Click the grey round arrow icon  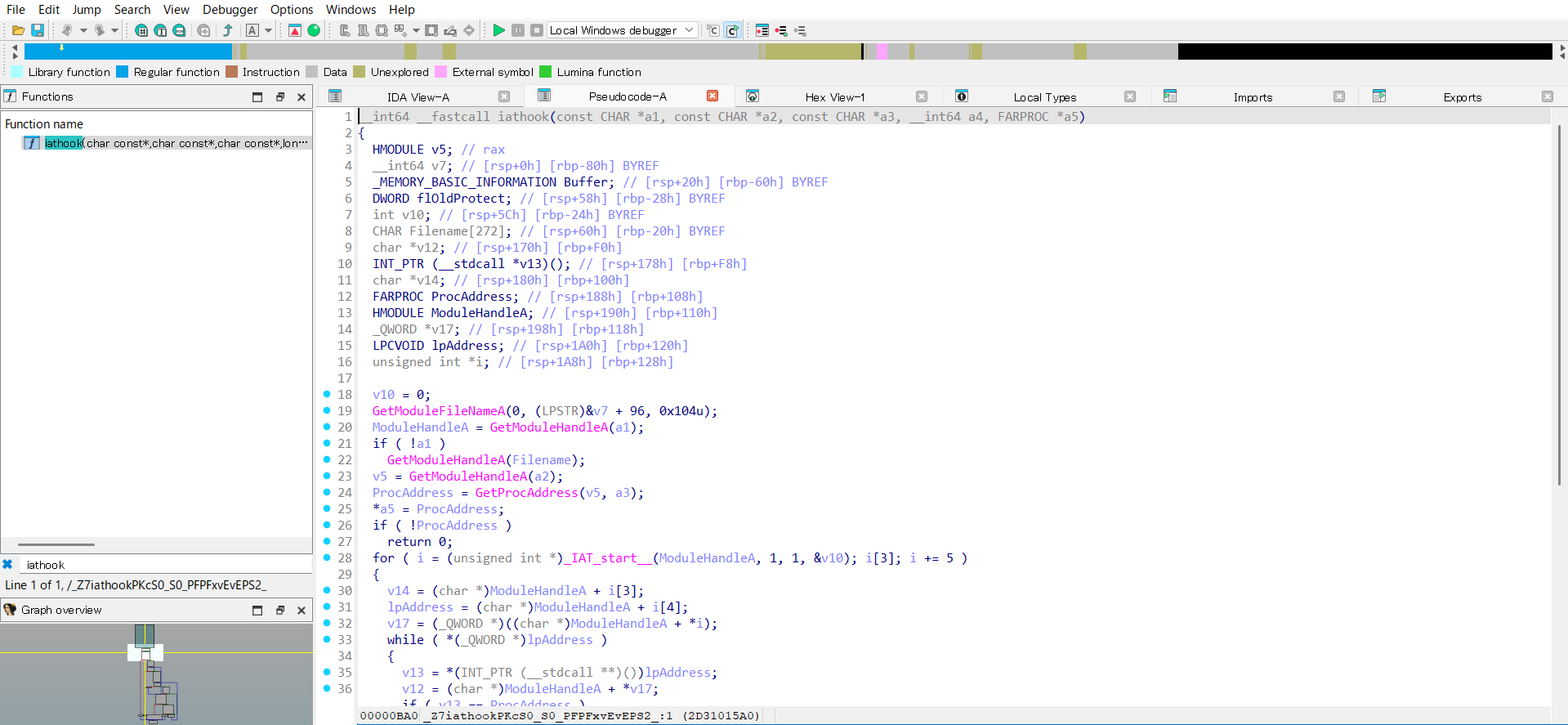coord(203,30)
